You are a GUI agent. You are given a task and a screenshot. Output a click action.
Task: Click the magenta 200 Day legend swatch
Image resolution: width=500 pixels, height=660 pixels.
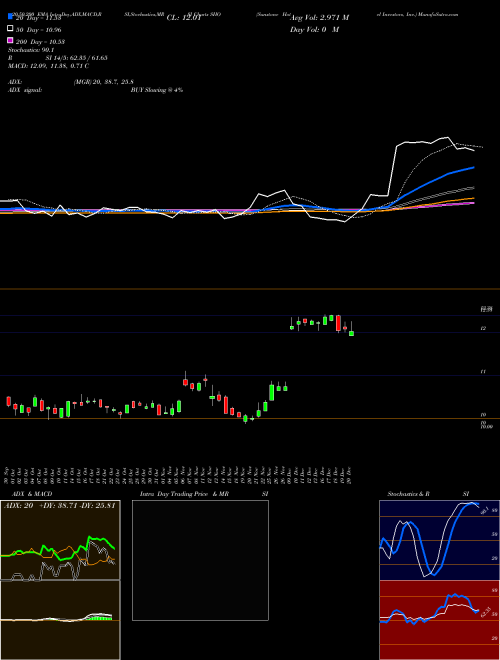(x=10, y=40)
